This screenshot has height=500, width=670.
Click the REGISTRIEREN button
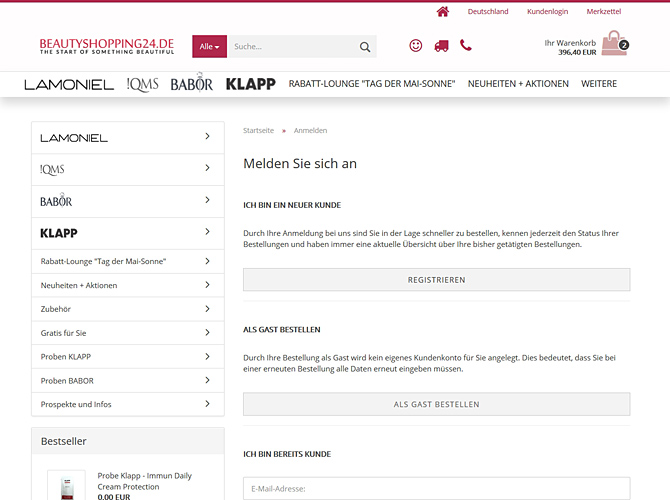(436, 280)
